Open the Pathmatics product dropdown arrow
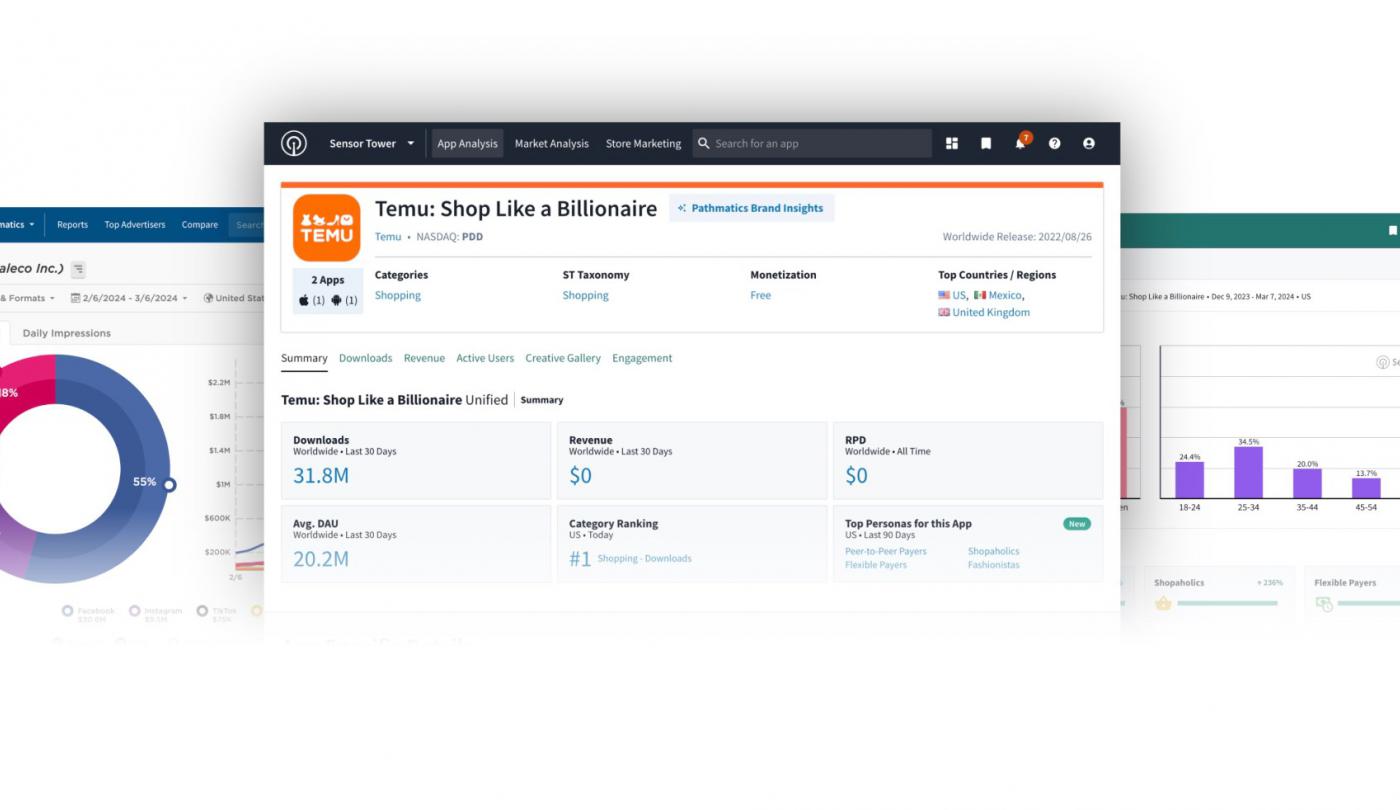Screen dimensions: 1400x810 coord(32,225)
